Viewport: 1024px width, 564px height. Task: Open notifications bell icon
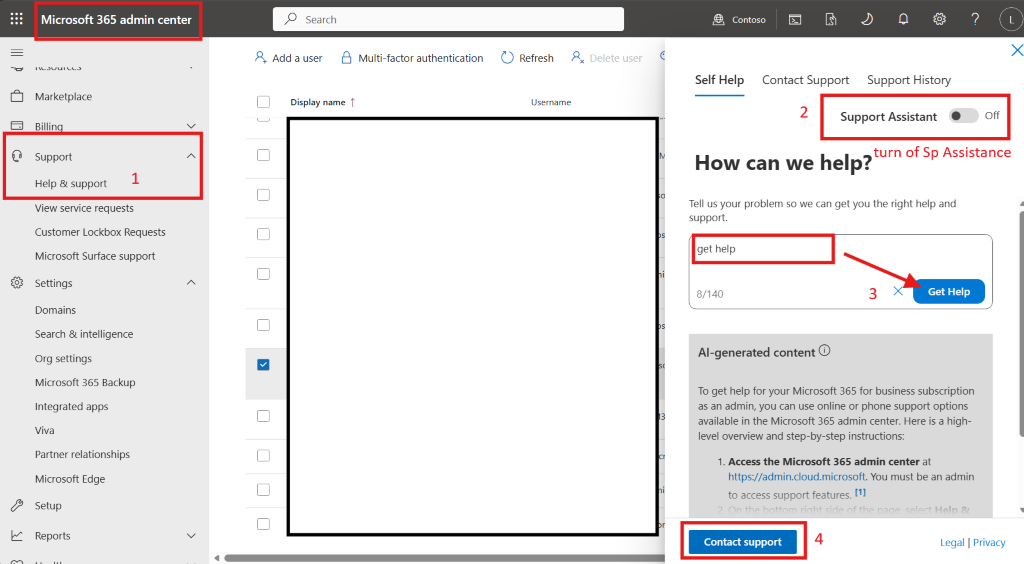pos(903,20)
